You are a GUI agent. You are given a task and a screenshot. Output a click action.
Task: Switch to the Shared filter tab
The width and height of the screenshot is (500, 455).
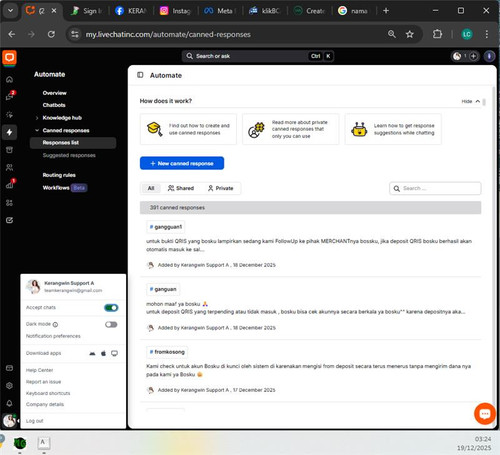pyautogui.click(x=181, y=188)
